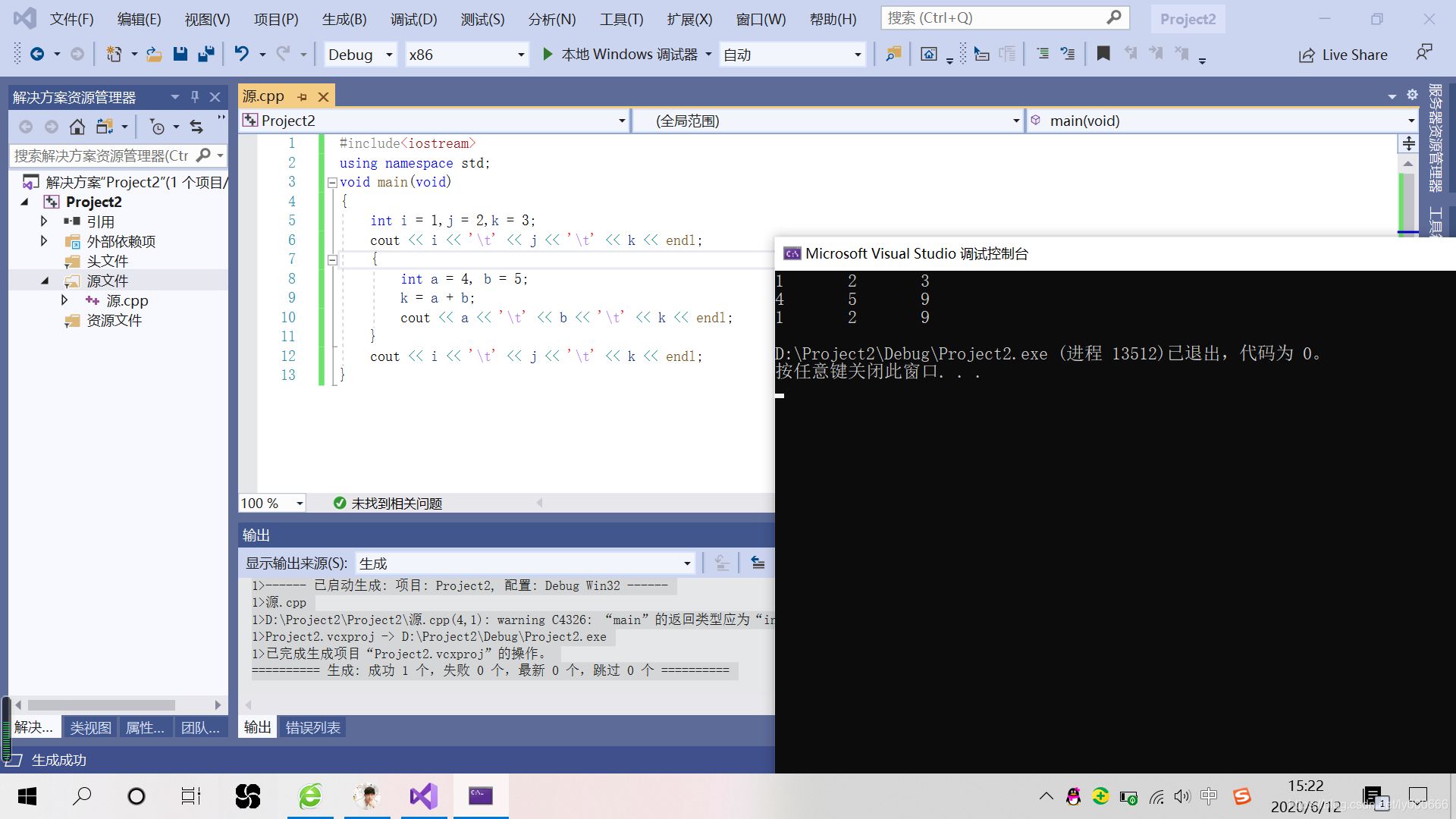Open the 自动 dropdown in toolbar
The width and height of the screenshot is (1456, 819).
792,55
